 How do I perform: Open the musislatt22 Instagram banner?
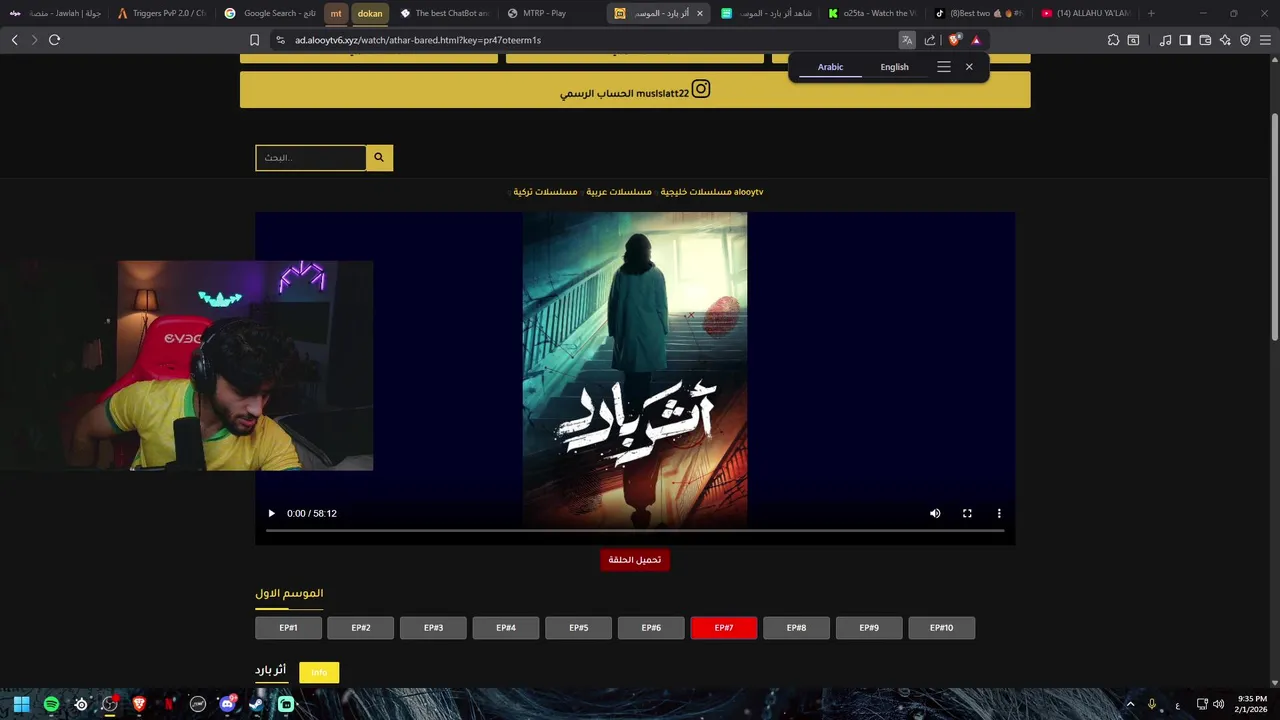635,90
